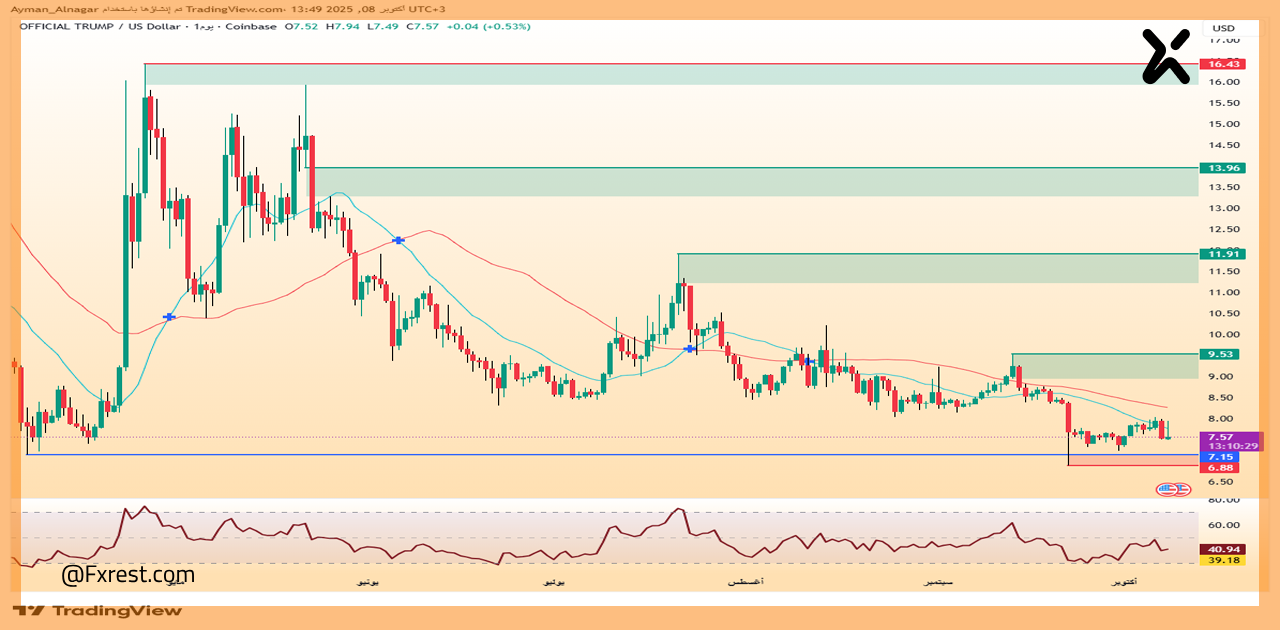Viewport: 1280px width, 630px height.
Task: Click the blue cross marker near 9.70
Action: [x=689, y=349]
